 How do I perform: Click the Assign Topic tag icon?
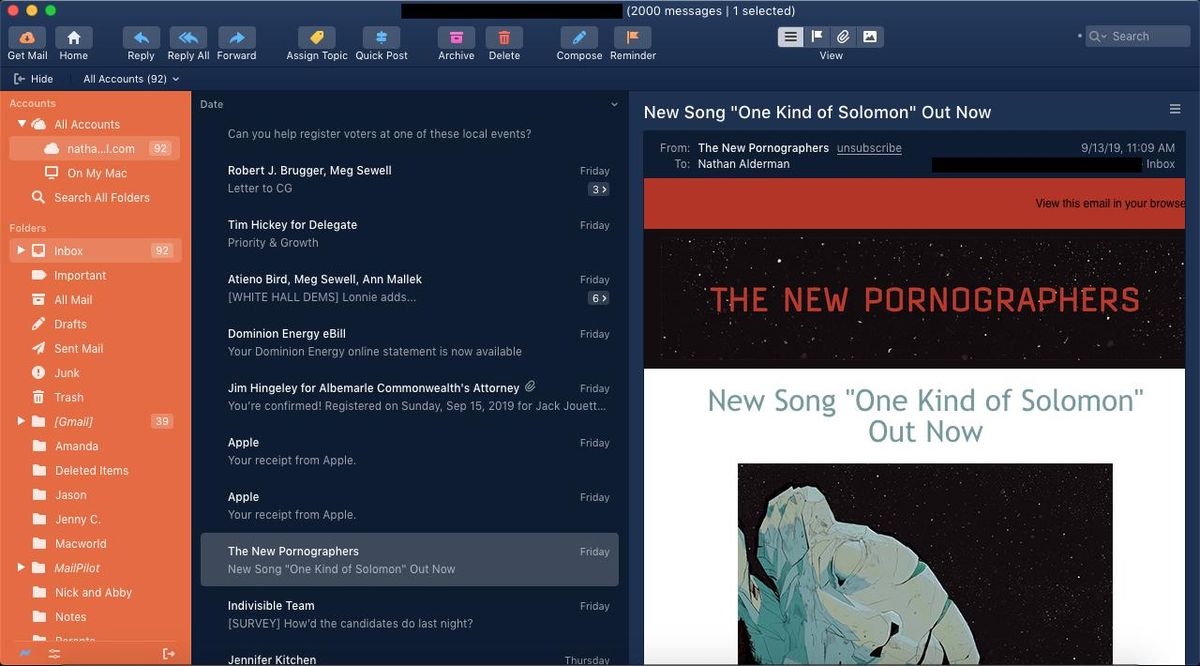click(316, 37)
